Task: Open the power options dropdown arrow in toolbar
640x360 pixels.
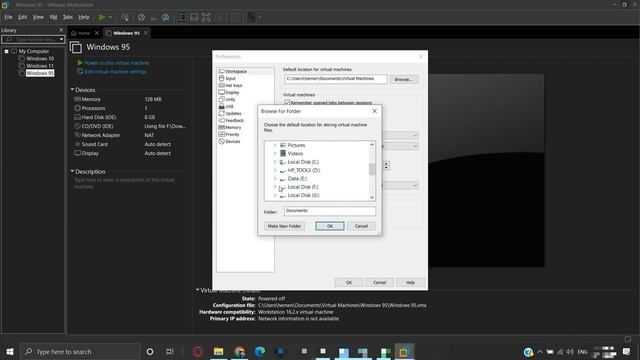Action: 110,17
